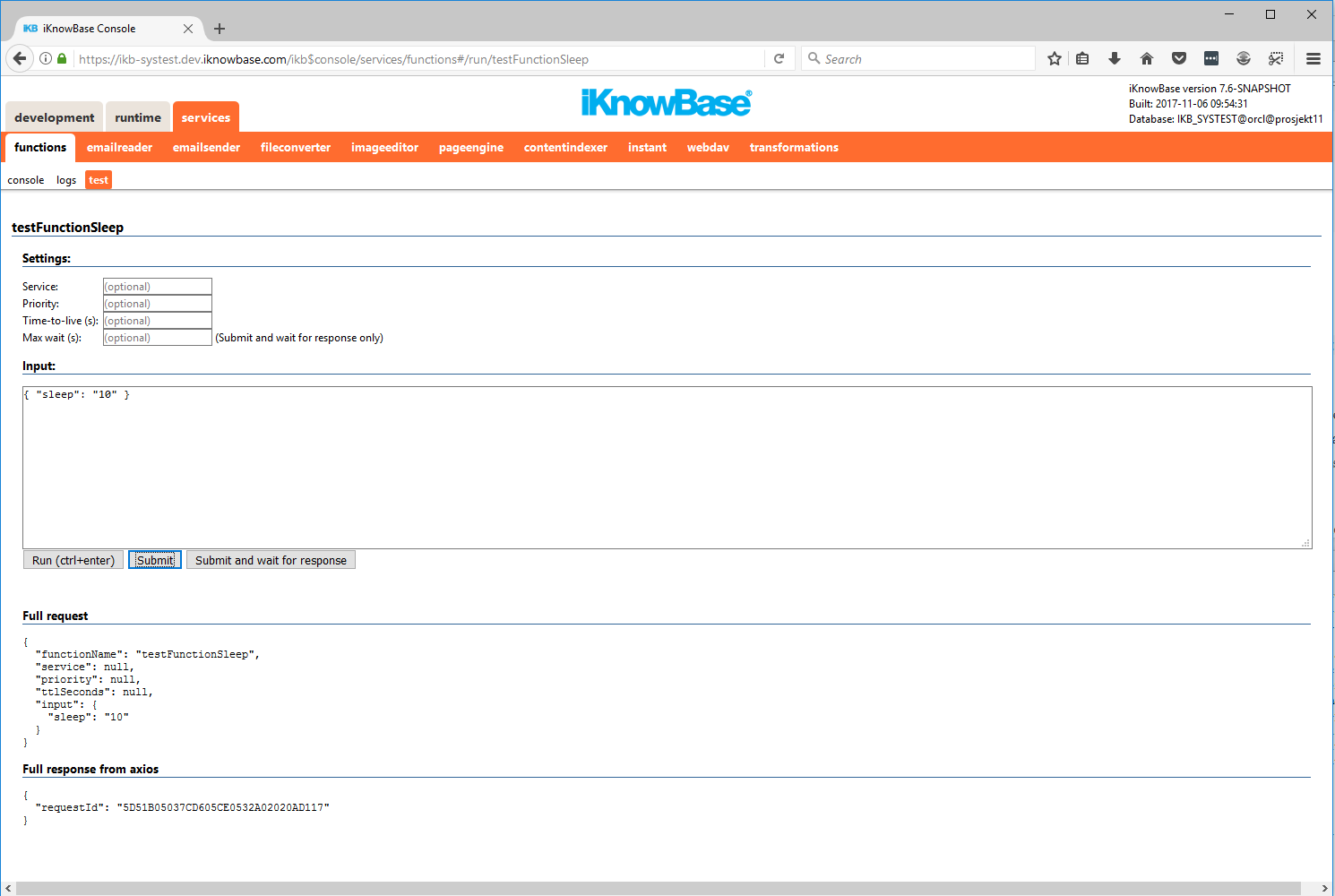Click the "ttlSeconds": null line

94,692
